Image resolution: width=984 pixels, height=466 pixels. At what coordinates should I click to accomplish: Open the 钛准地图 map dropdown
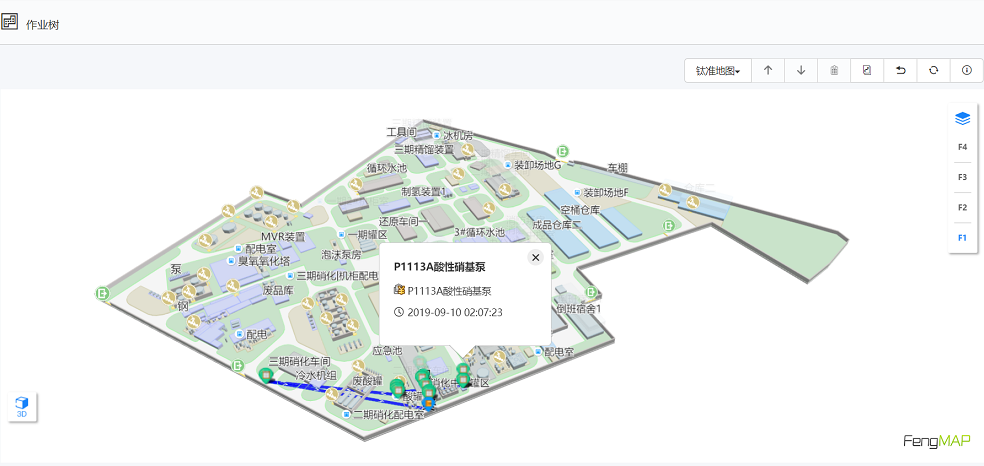tap(717, 70)
